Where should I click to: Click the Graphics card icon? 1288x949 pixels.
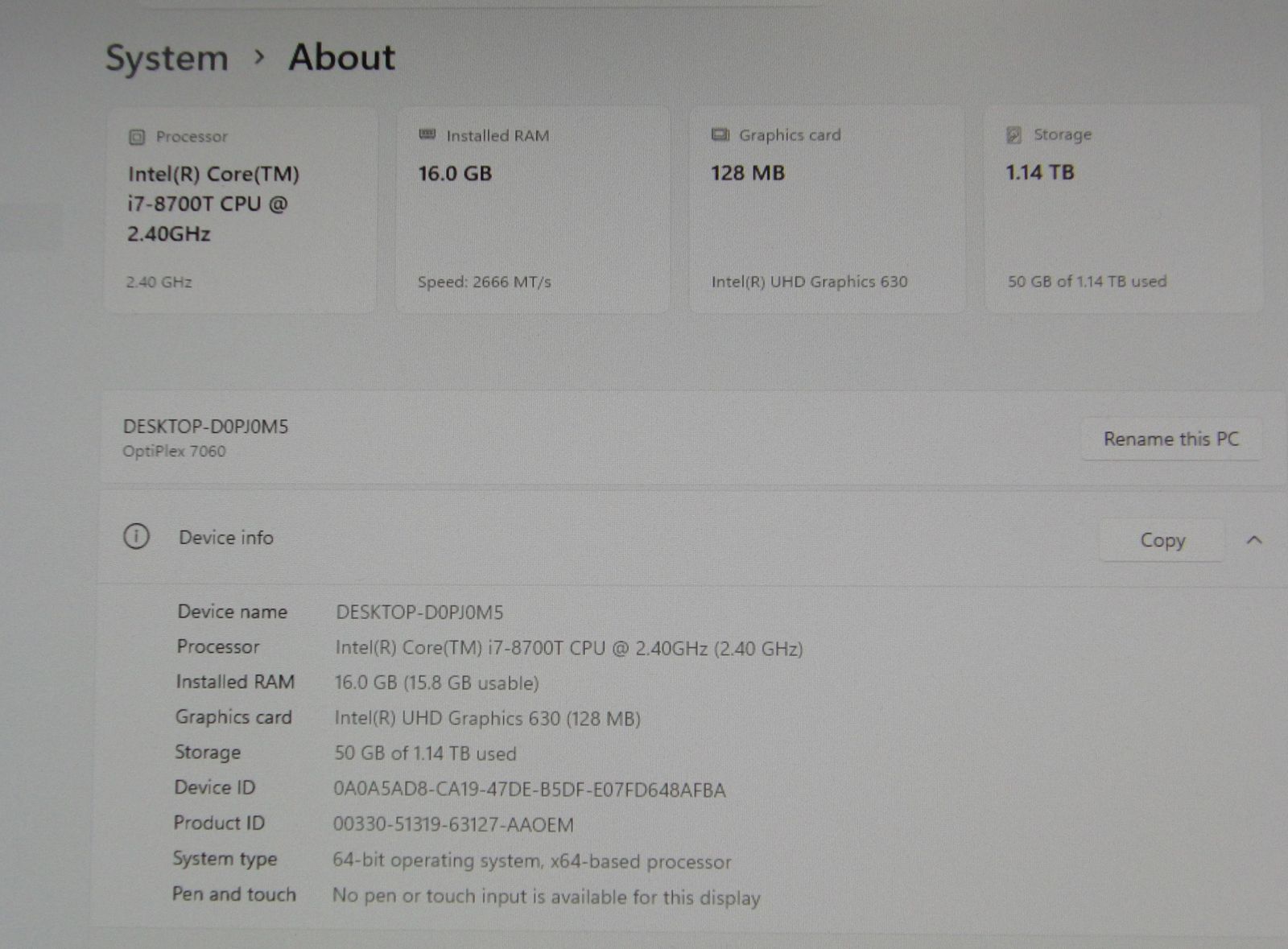720,134
